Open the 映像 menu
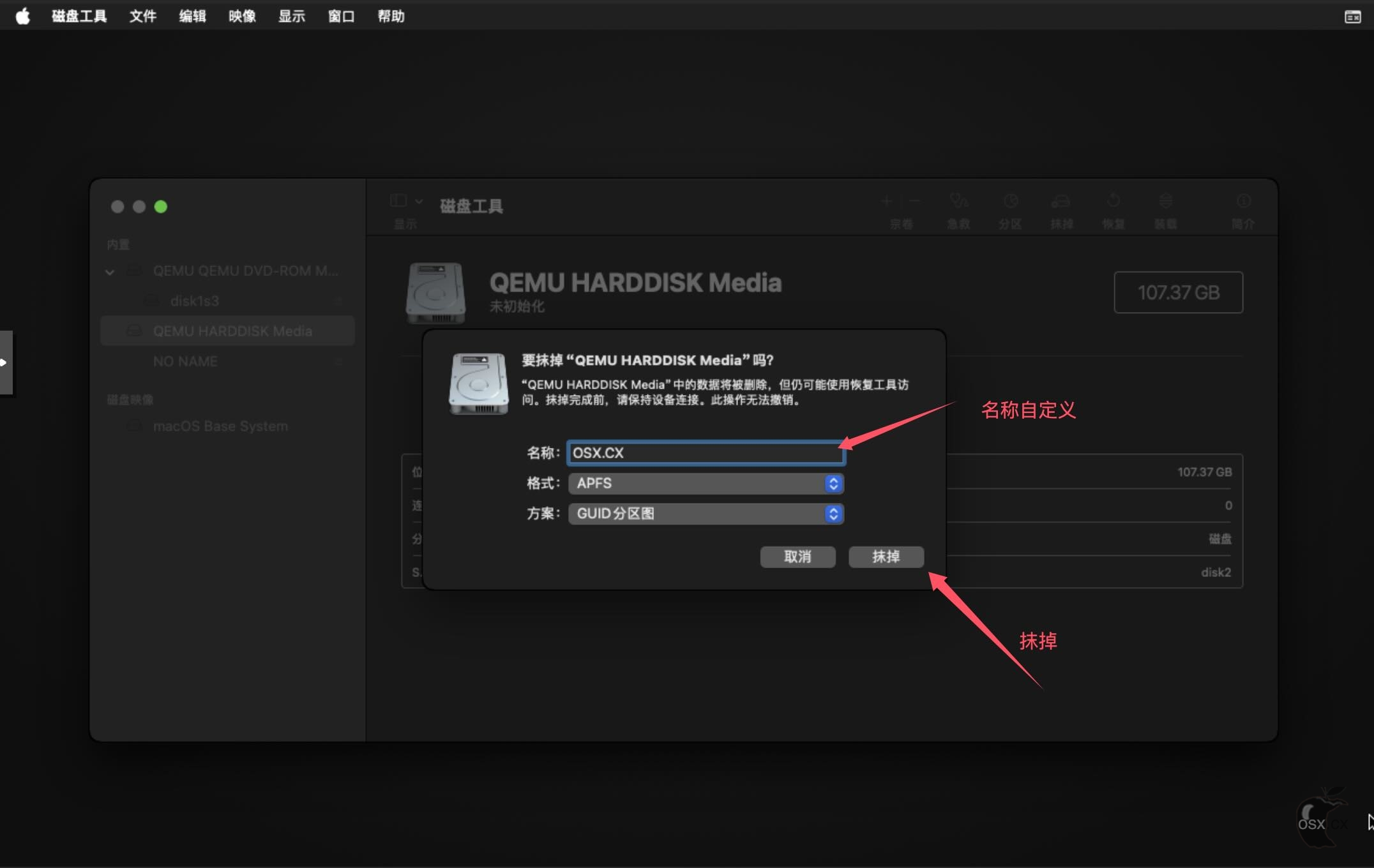The width and height of the screenshot is (1374, 868). pos(242,16)
